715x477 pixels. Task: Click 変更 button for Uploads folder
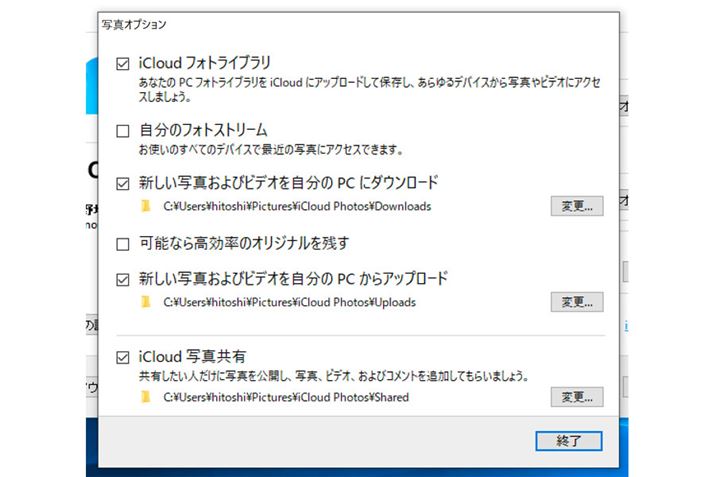(577, 302)
